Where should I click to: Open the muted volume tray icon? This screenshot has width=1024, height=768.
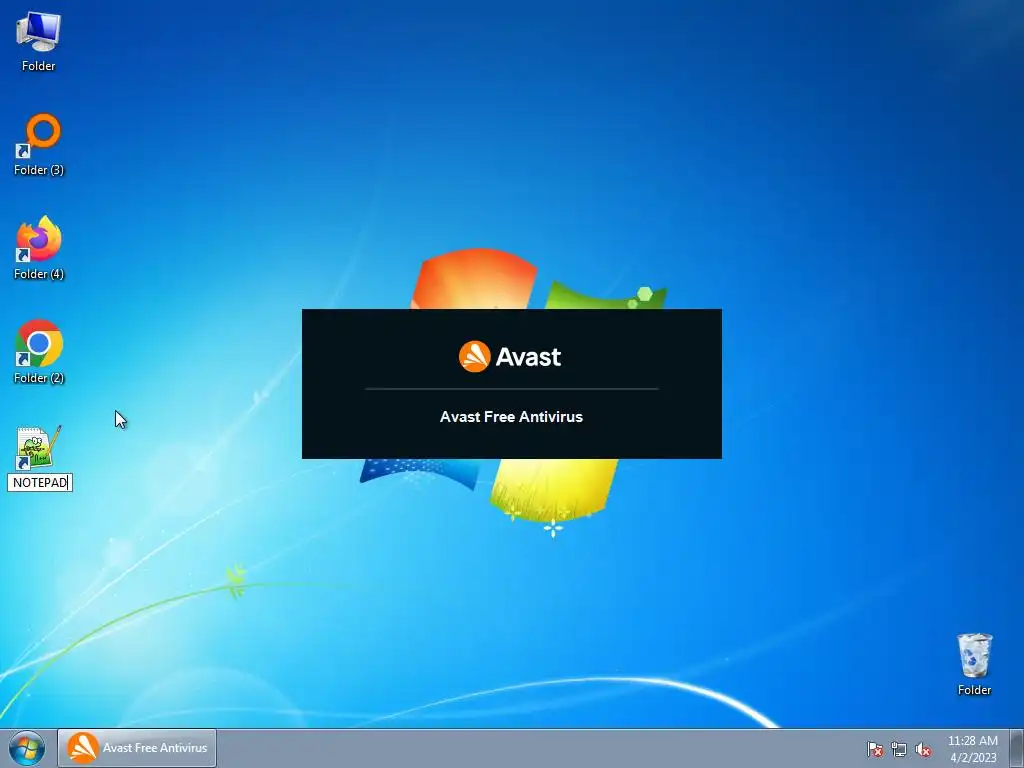pos(923,750)
